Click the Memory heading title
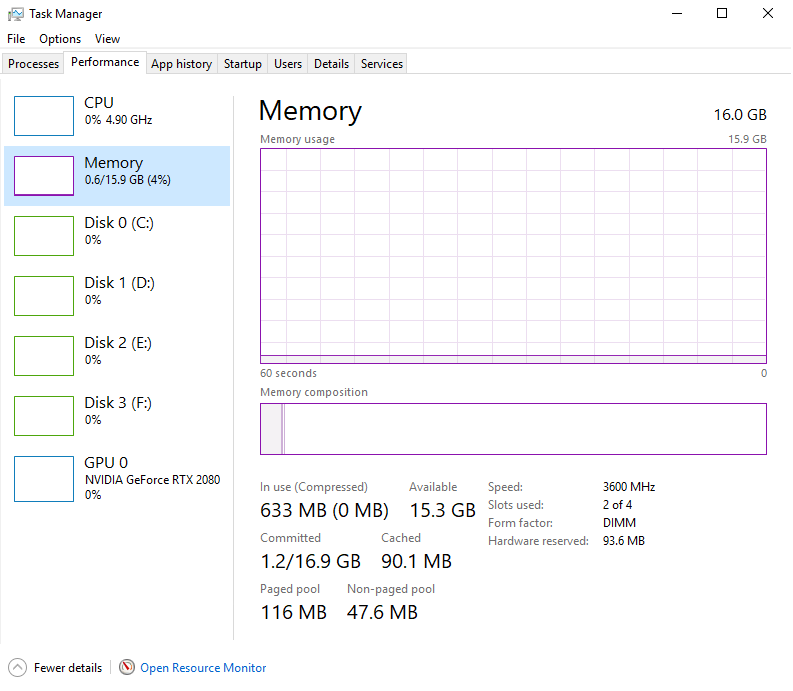This screenshot has height=691, width=793. click(x=310, y=111)
